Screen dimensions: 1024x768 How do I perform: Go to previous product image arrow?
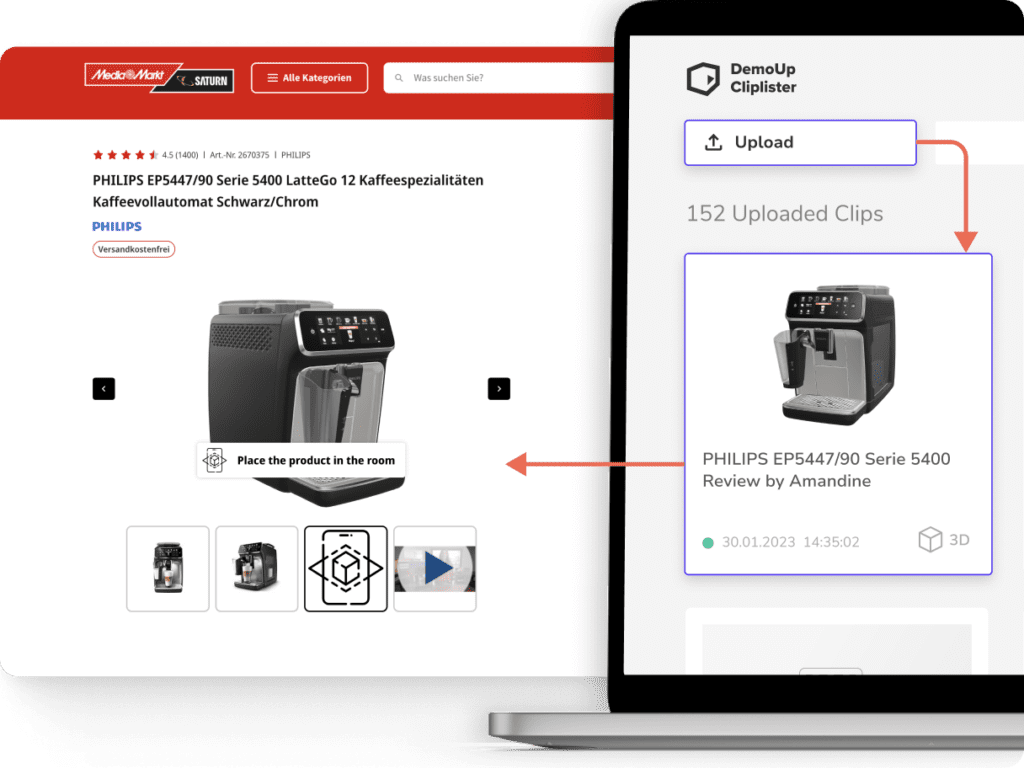click(104, 388)
